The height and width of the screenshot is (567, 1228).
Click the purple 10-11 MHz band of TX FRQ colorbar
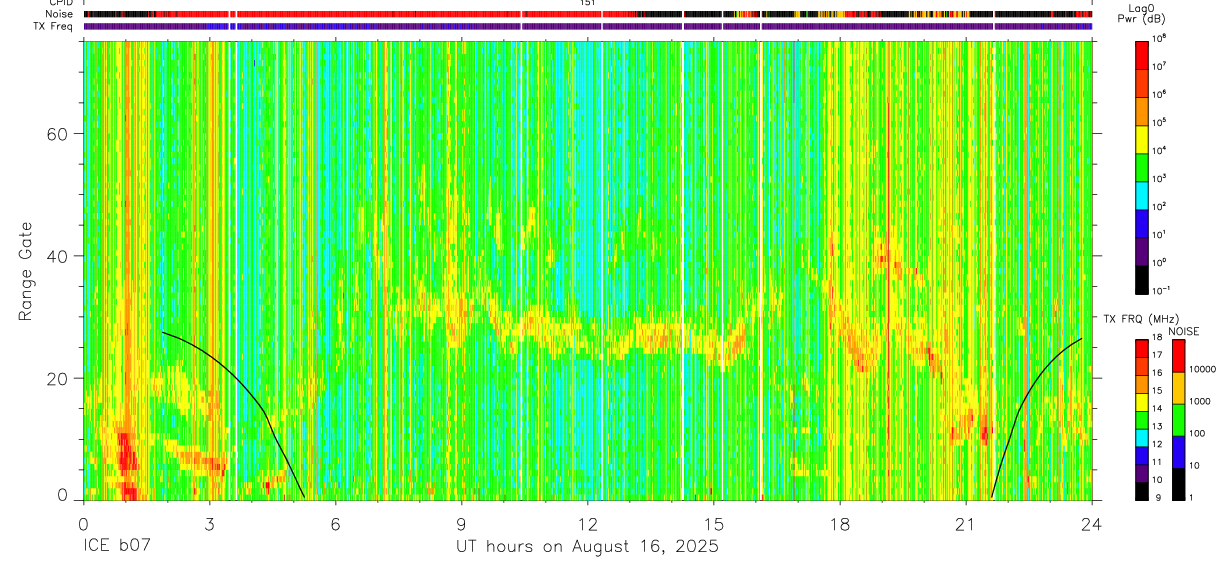click(x=1142, y=474)
